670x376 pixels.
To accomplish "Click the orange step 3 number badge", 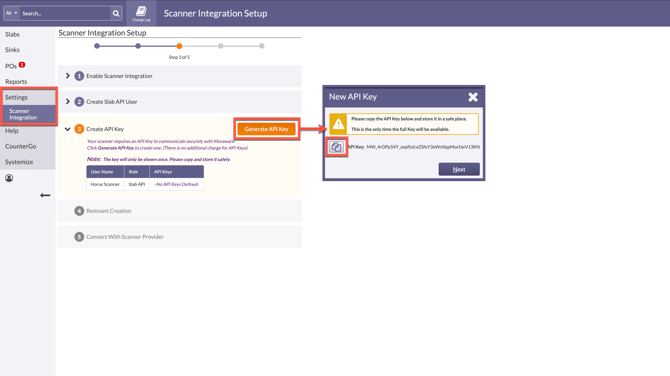I will coord(79,129).
